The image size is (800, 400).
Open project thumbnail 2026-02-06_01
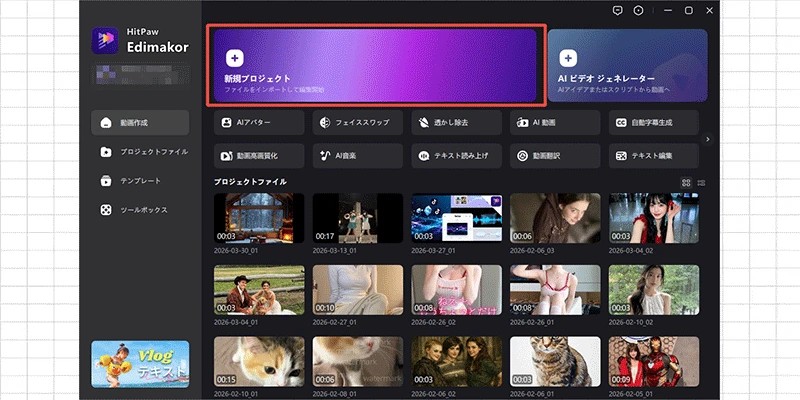coord(555,361)
